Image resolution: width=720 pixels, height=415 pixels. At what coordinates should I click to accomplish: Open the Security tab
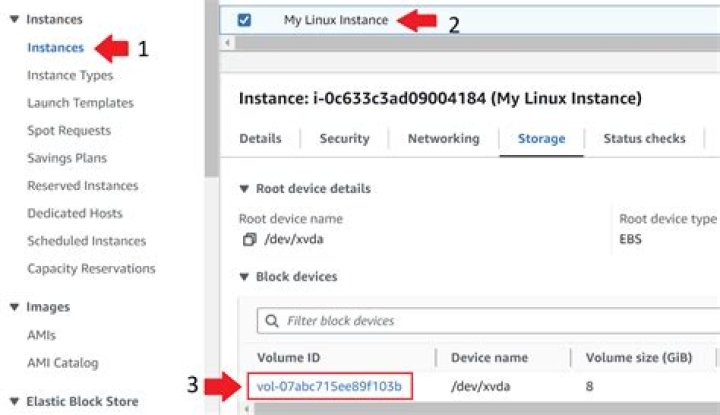pyautogui.click(x=344, y=139)
